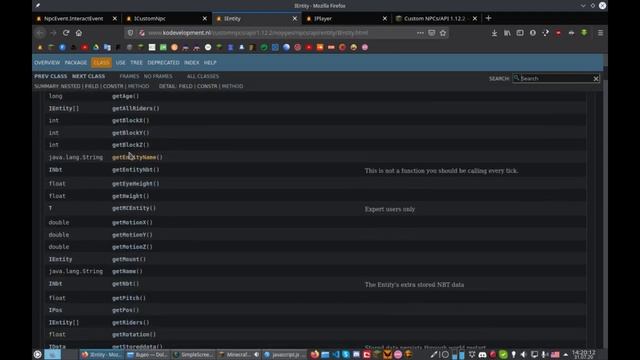640x360 pixels.
Task: Open the application launcher in taskbar
Action: point(38,354)
